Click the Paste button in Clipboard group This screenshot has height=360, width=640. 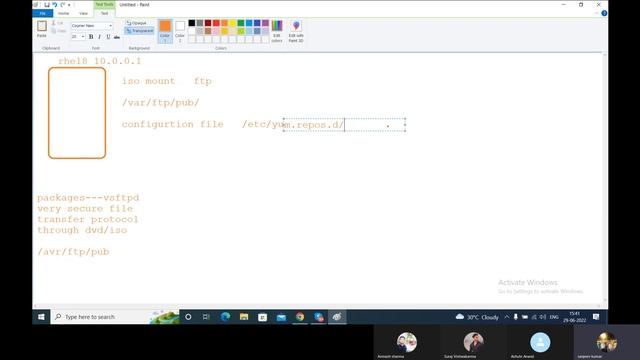(x=42, y=29)
